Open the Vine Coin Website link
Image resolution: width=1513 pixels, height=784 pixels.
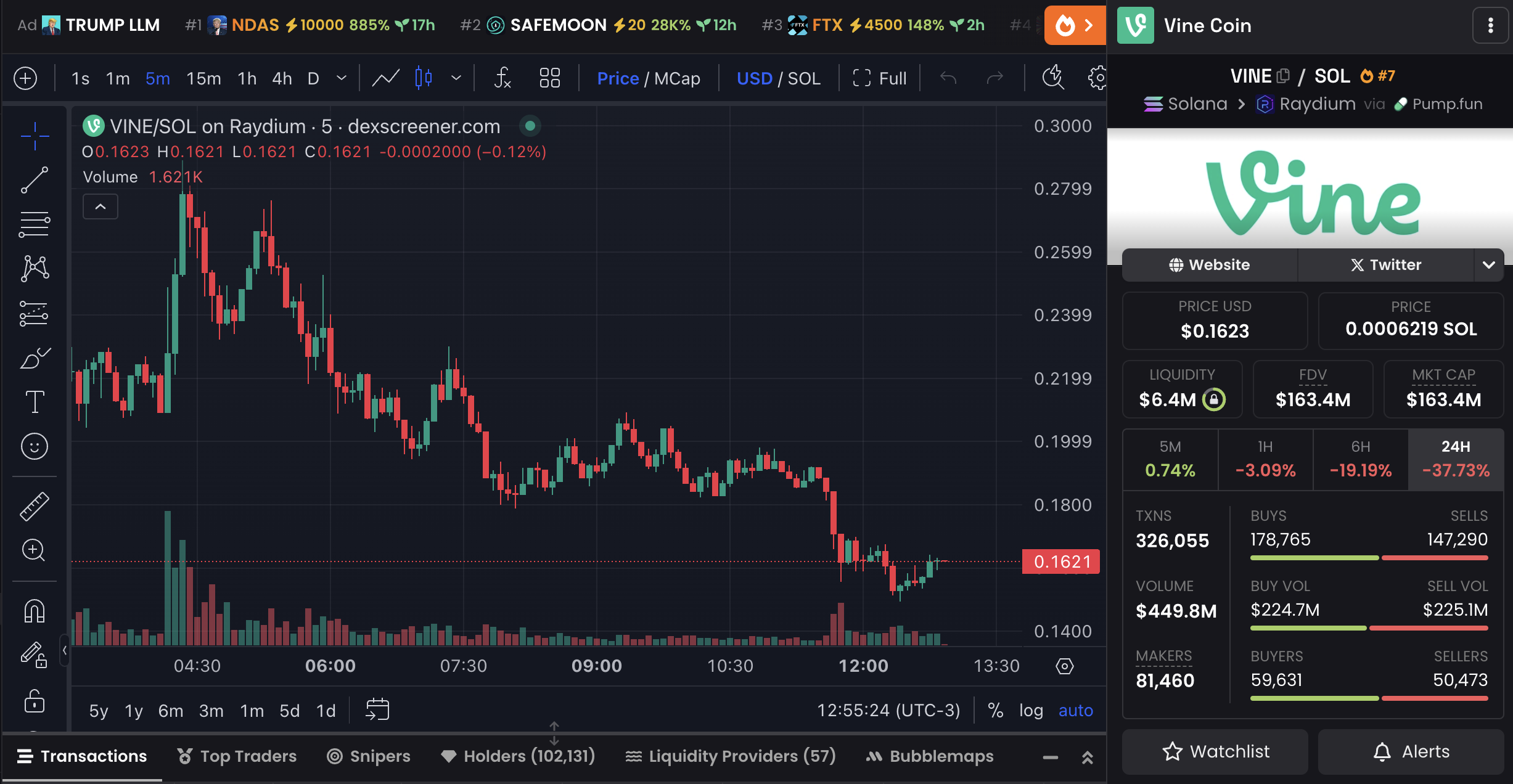[x=1209, y=265]
